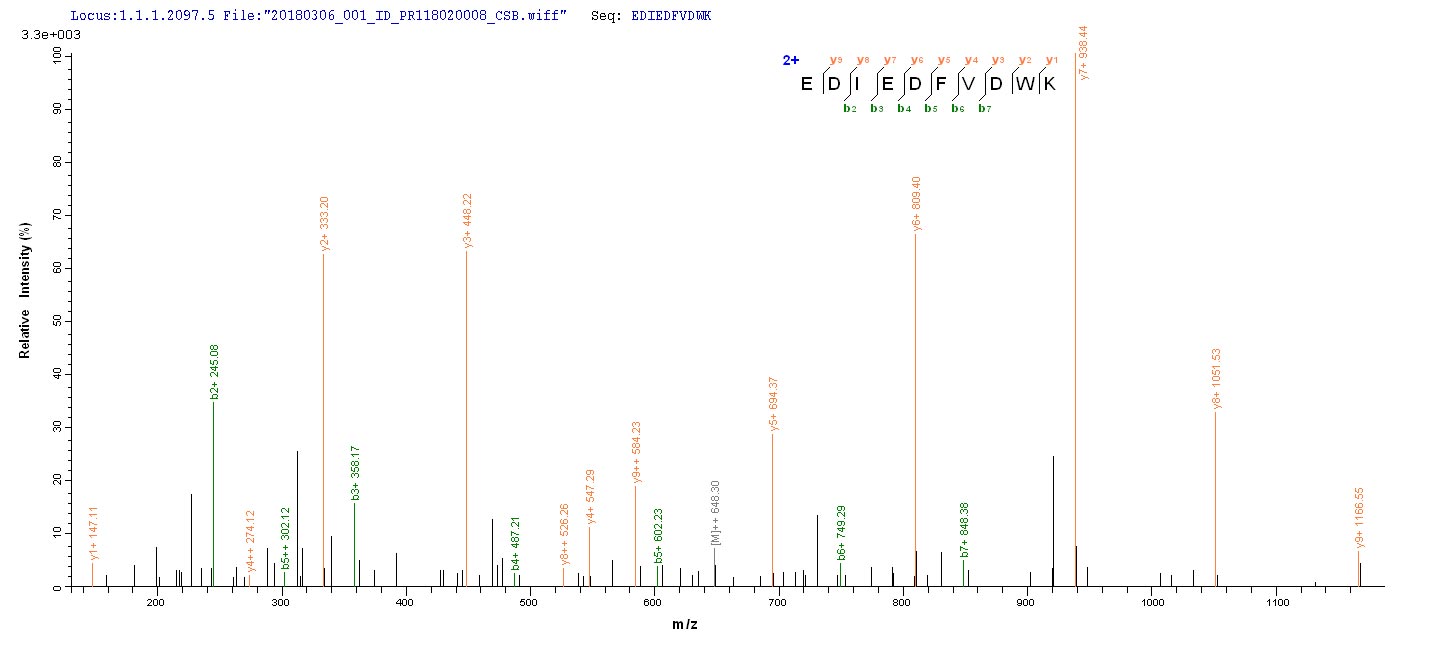Select the y8+ 1051.53 peak label
The width and height of the screenshot is (1436, 646).
tap(1217, 379)
